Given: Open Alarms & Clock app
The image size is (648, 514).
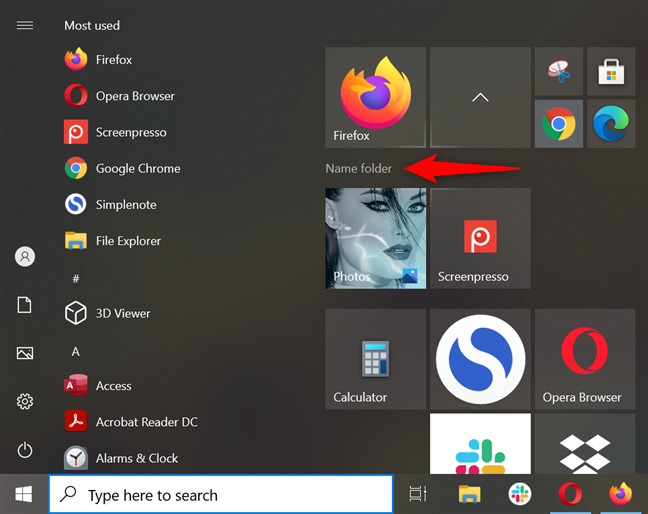Looking at the screenshot, I should 121,458.
